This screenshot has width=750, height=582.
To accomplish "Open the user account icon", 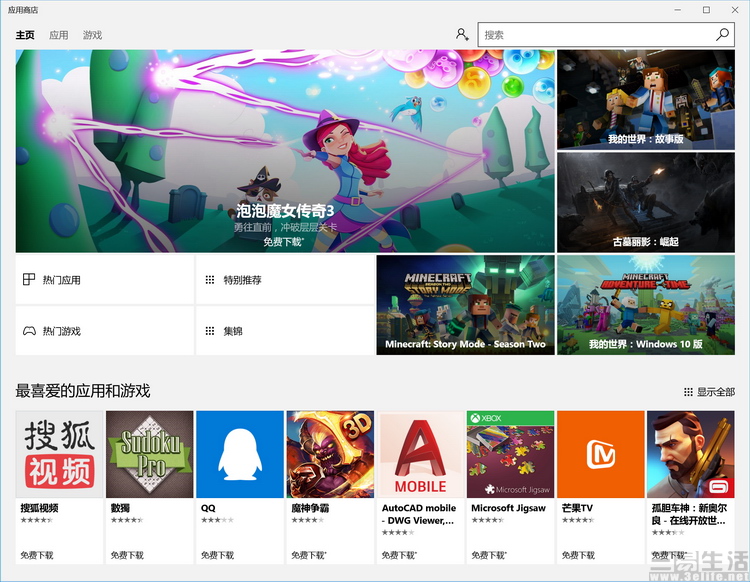I will coord(462,34).
